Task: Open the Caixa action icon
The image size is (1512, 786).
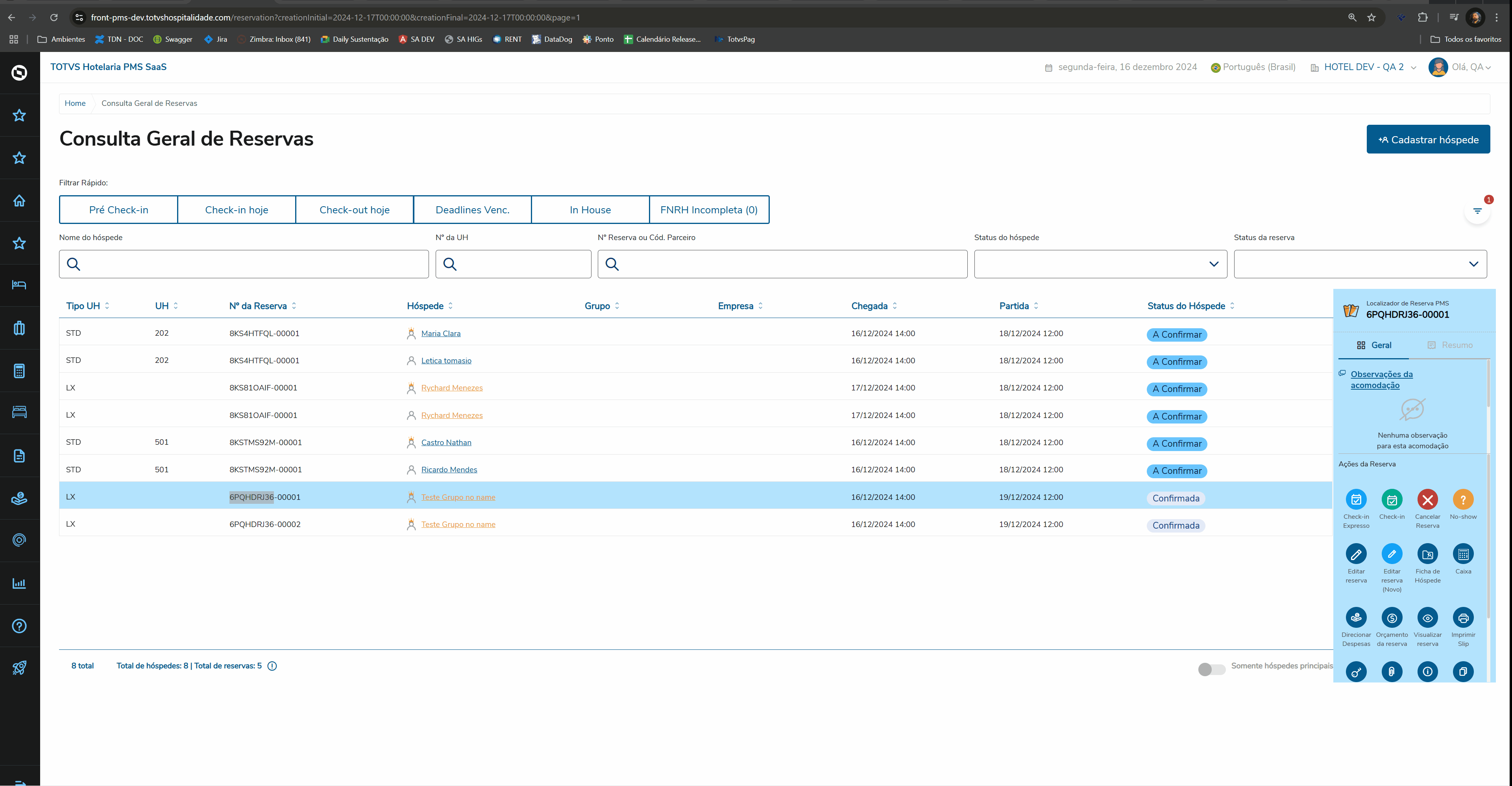Action: (x=1463, y=554)
